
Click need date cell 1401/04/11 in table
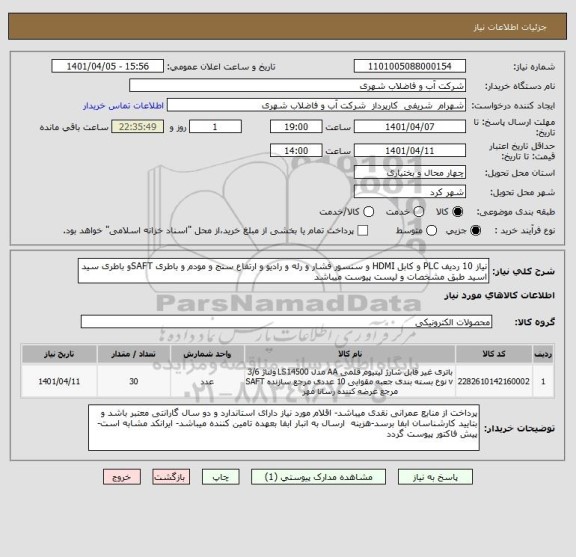[59, 381]
